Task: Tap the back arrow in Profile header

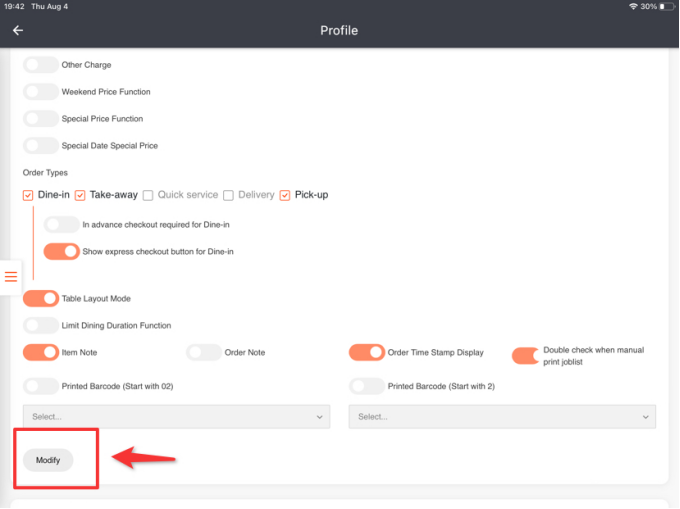Action: pyautogui.click(x=17, y=31)
